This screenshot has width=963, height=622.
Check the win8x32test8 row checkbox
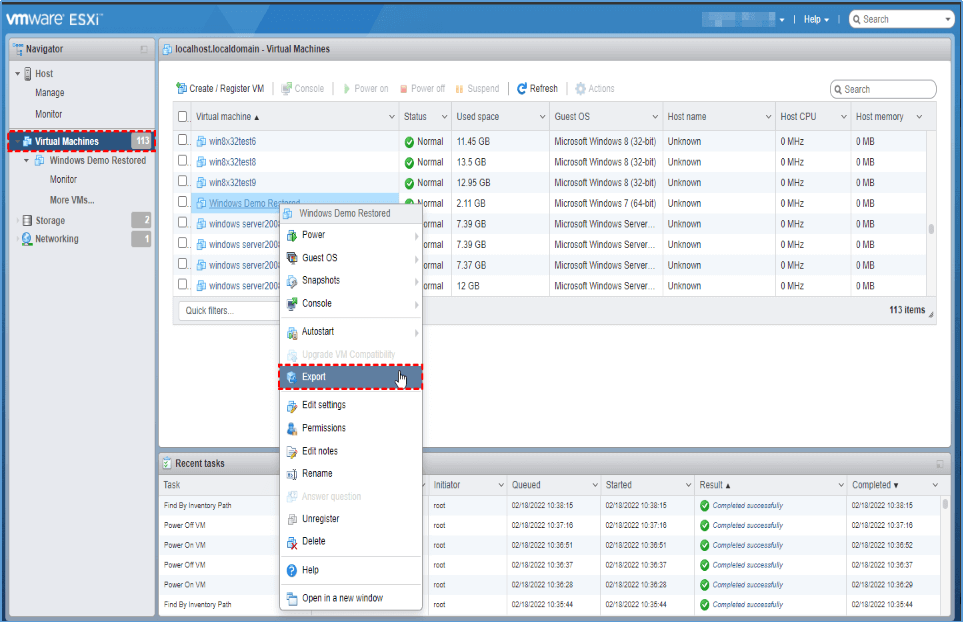183,161
